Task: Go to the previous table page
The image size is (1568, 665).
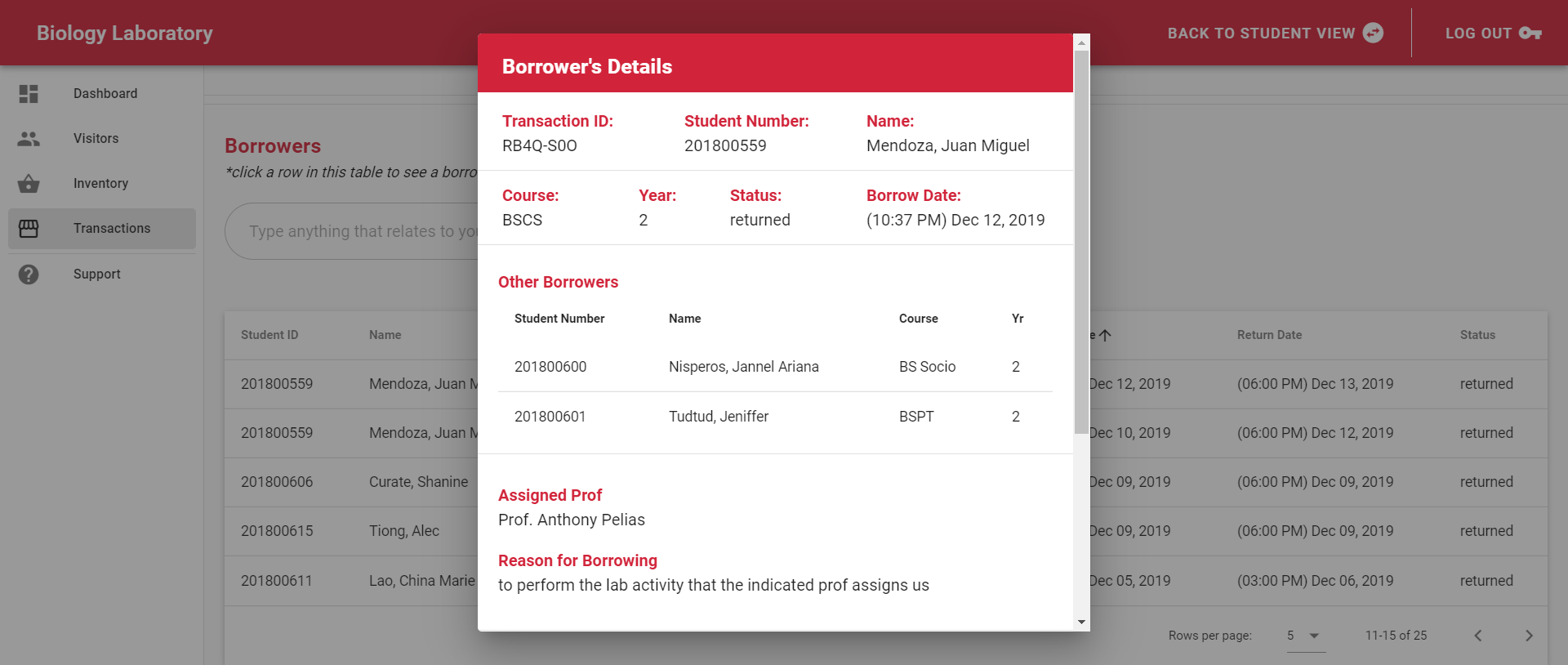Action: point(1477,636)
